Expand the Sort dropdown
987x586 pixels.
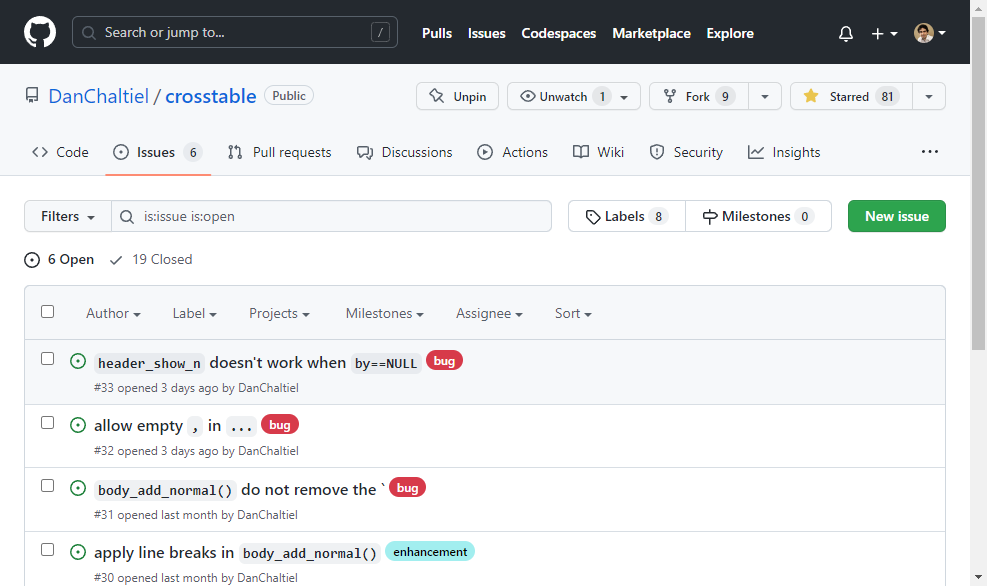(x=573, y=313)
